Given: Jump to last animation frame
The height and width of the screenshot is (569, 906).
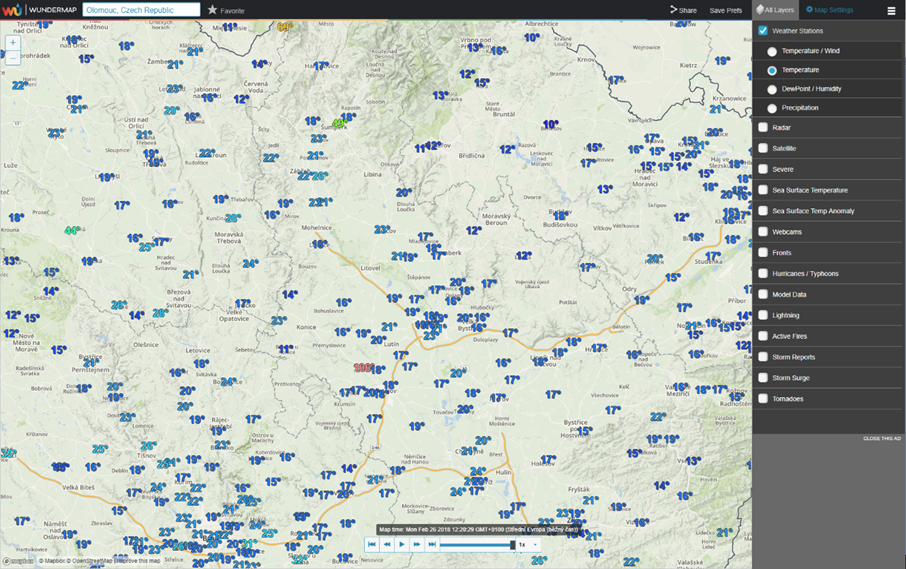Looking at the screenshot, I should tap(432, 545).
